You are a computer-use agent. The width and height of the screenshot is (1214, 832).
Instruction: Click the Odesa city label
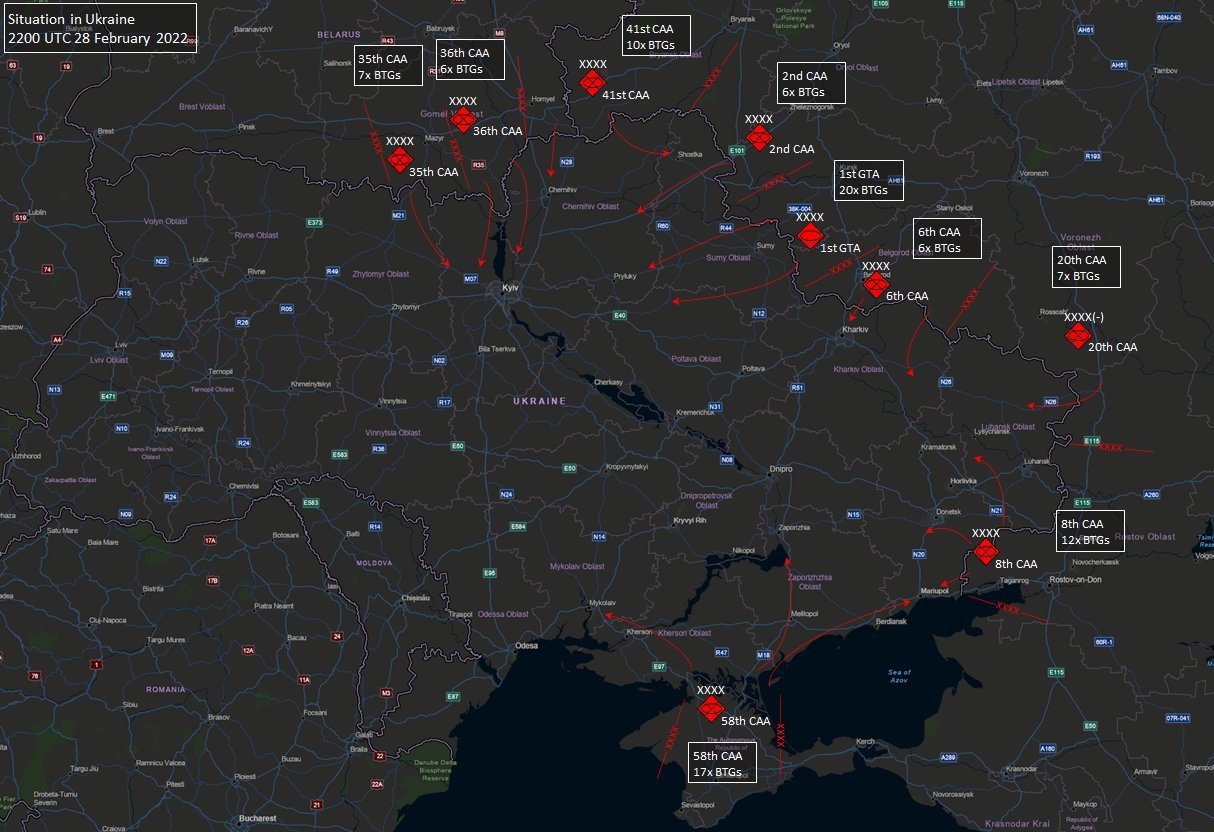pos(526,646)
